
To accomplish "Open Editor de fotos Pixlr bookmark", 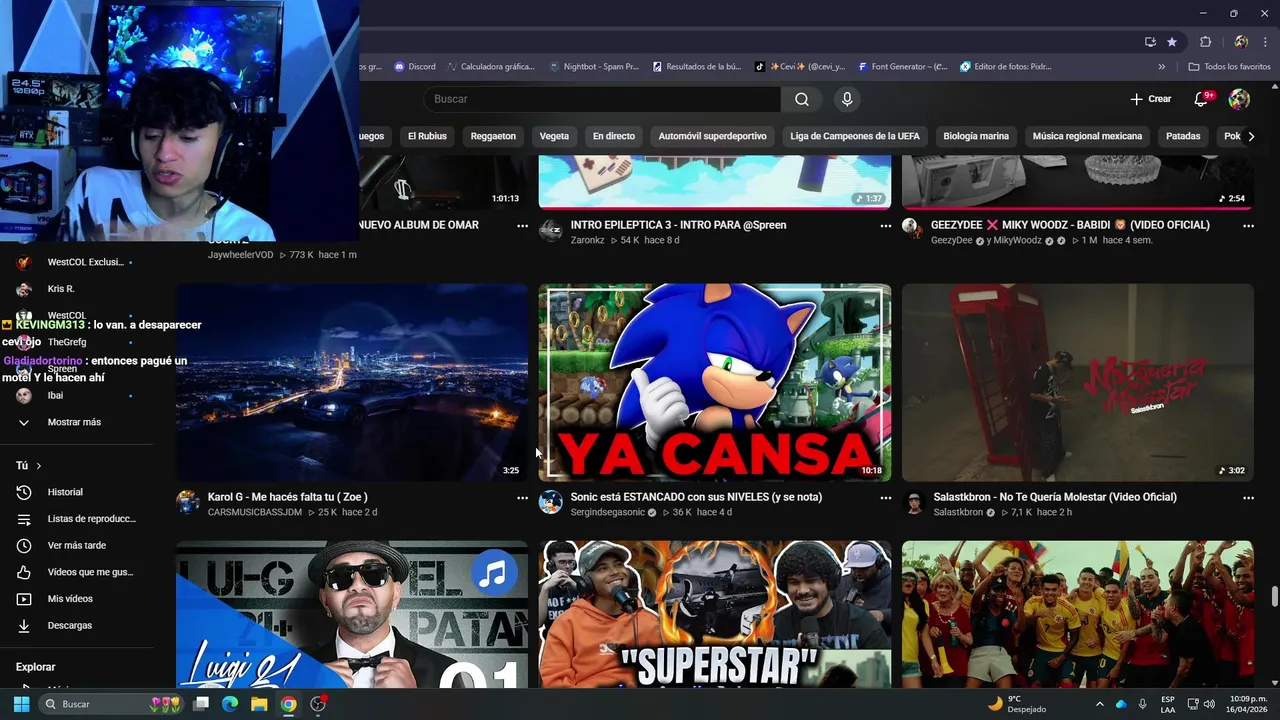I will pos(1005,67).
